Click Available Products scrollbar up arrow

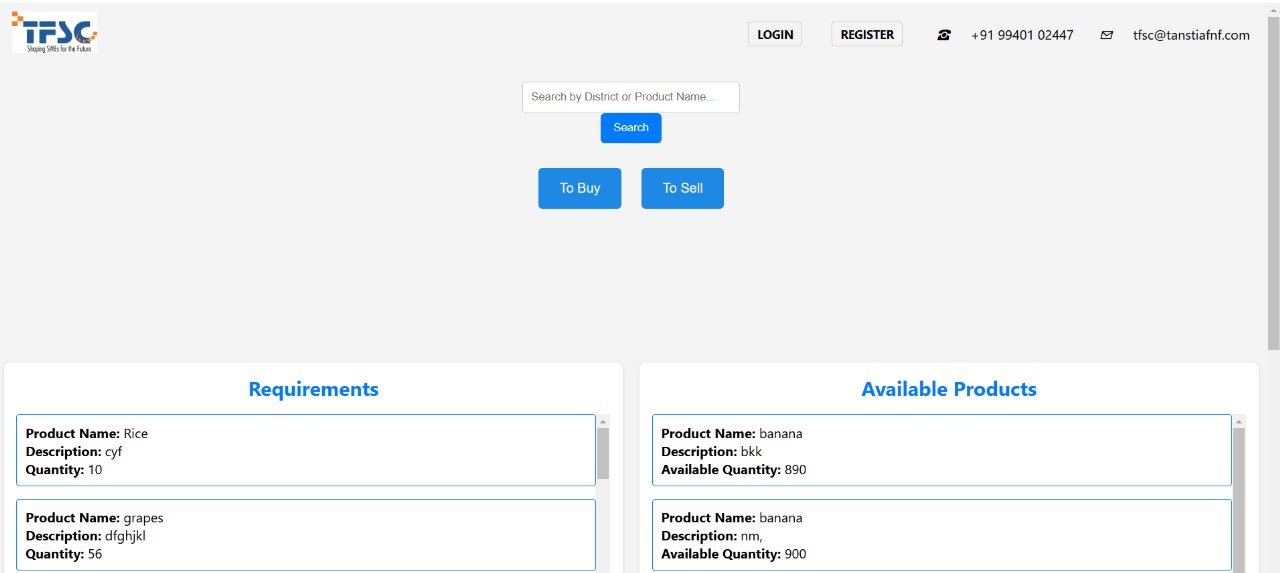pyautogui.click(x=1239, y=422)
